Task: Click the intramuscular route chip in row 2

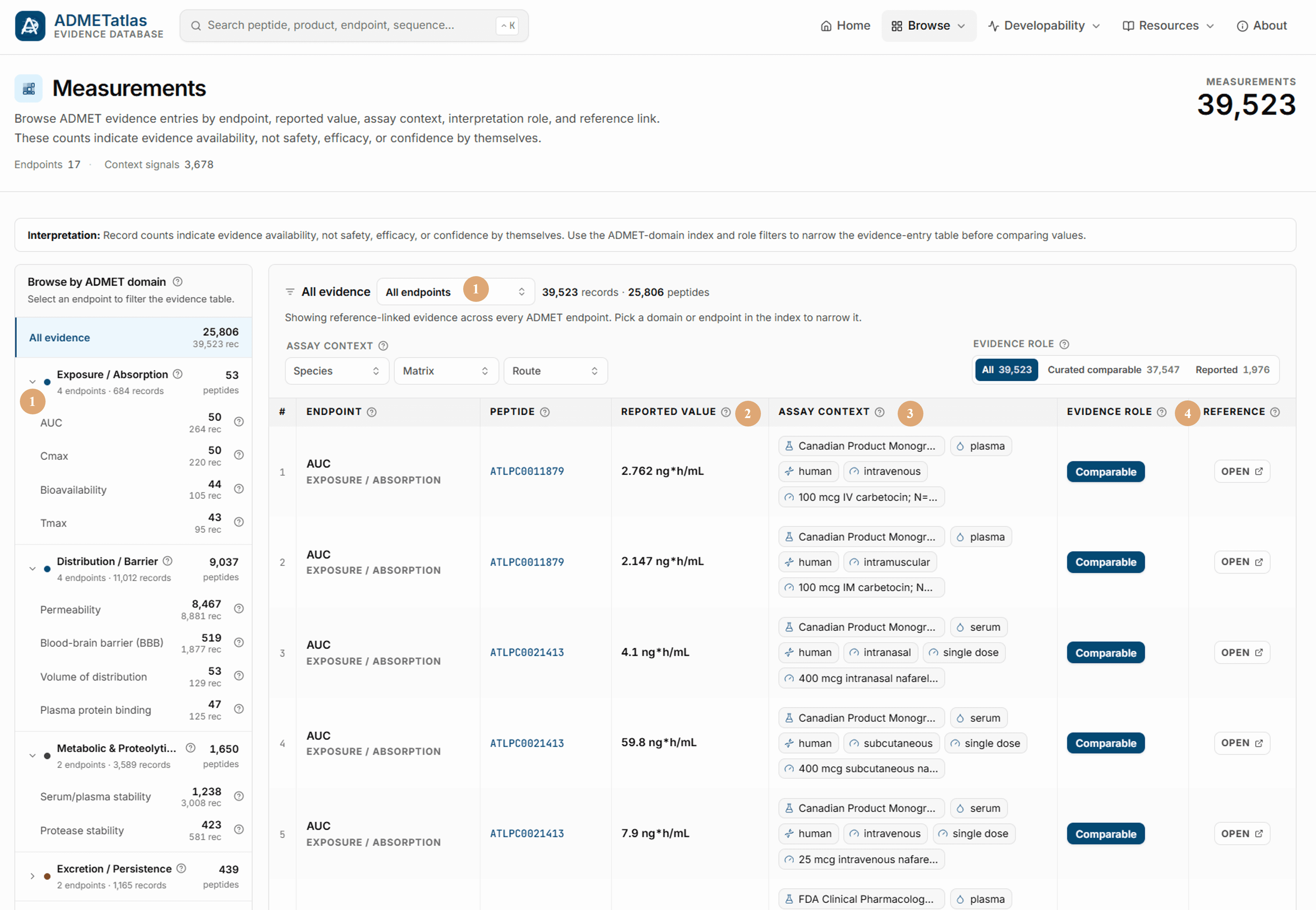Action: click(890, 562)
